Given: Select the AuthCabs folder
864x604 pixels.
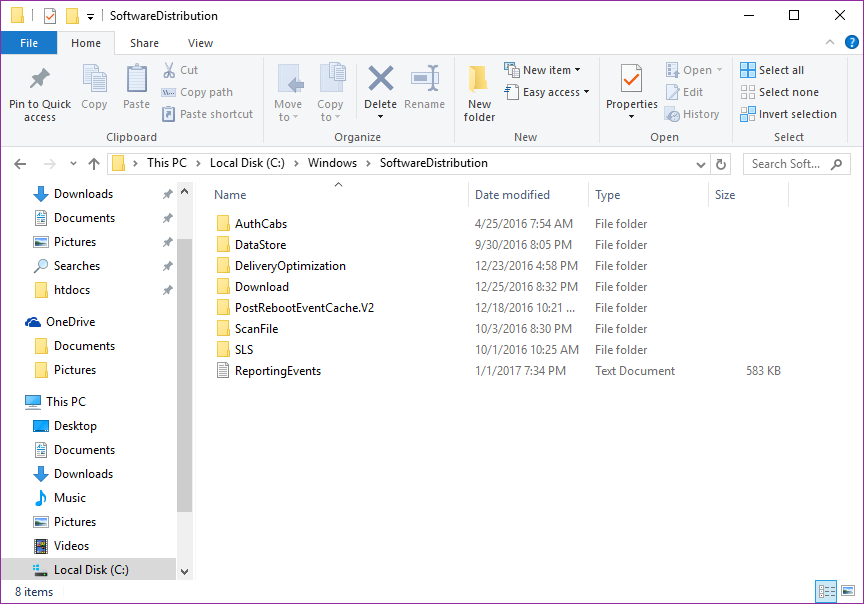Looking at the screenshot, I should 252,224.
